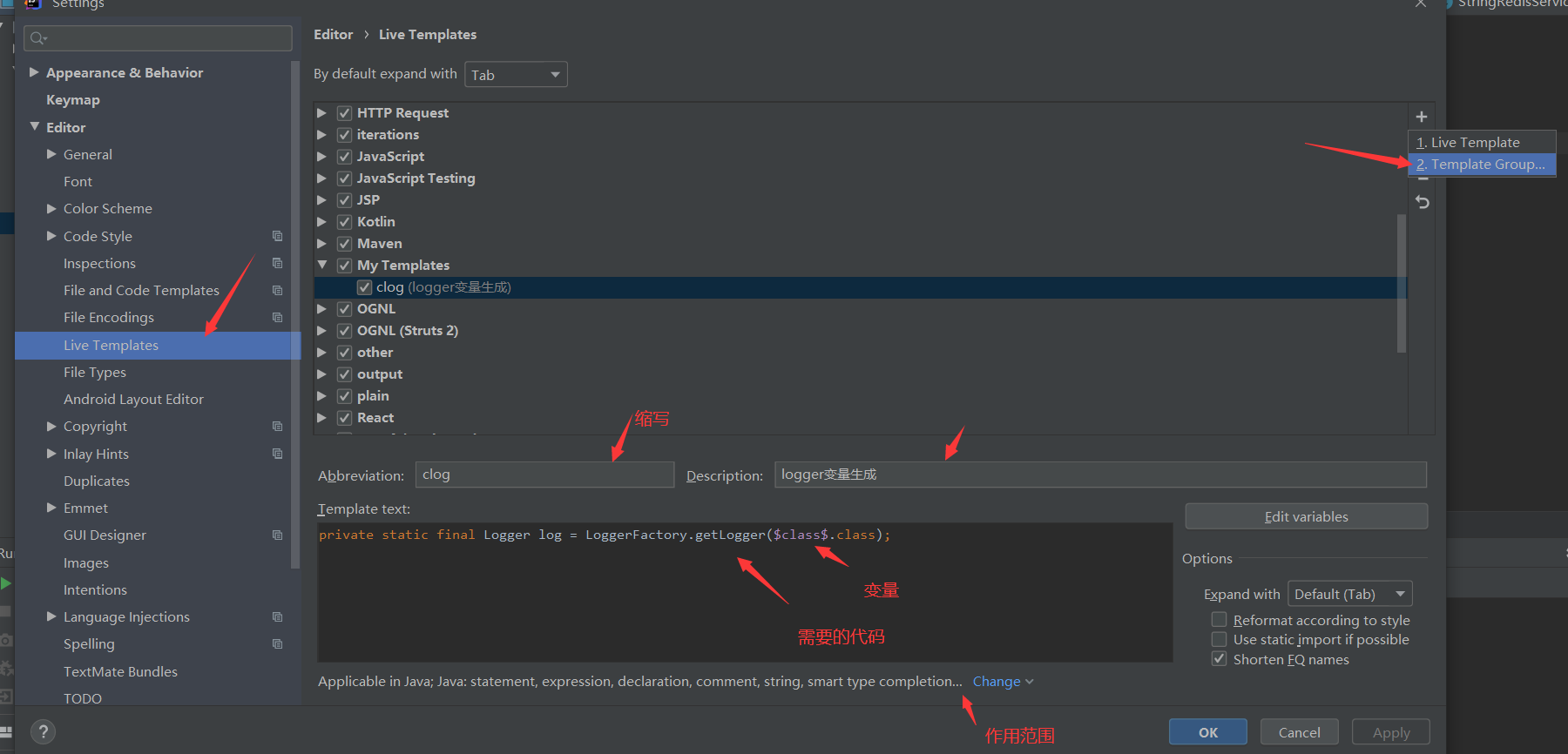Click the copy icon beside File Encodings

[277, 318]
